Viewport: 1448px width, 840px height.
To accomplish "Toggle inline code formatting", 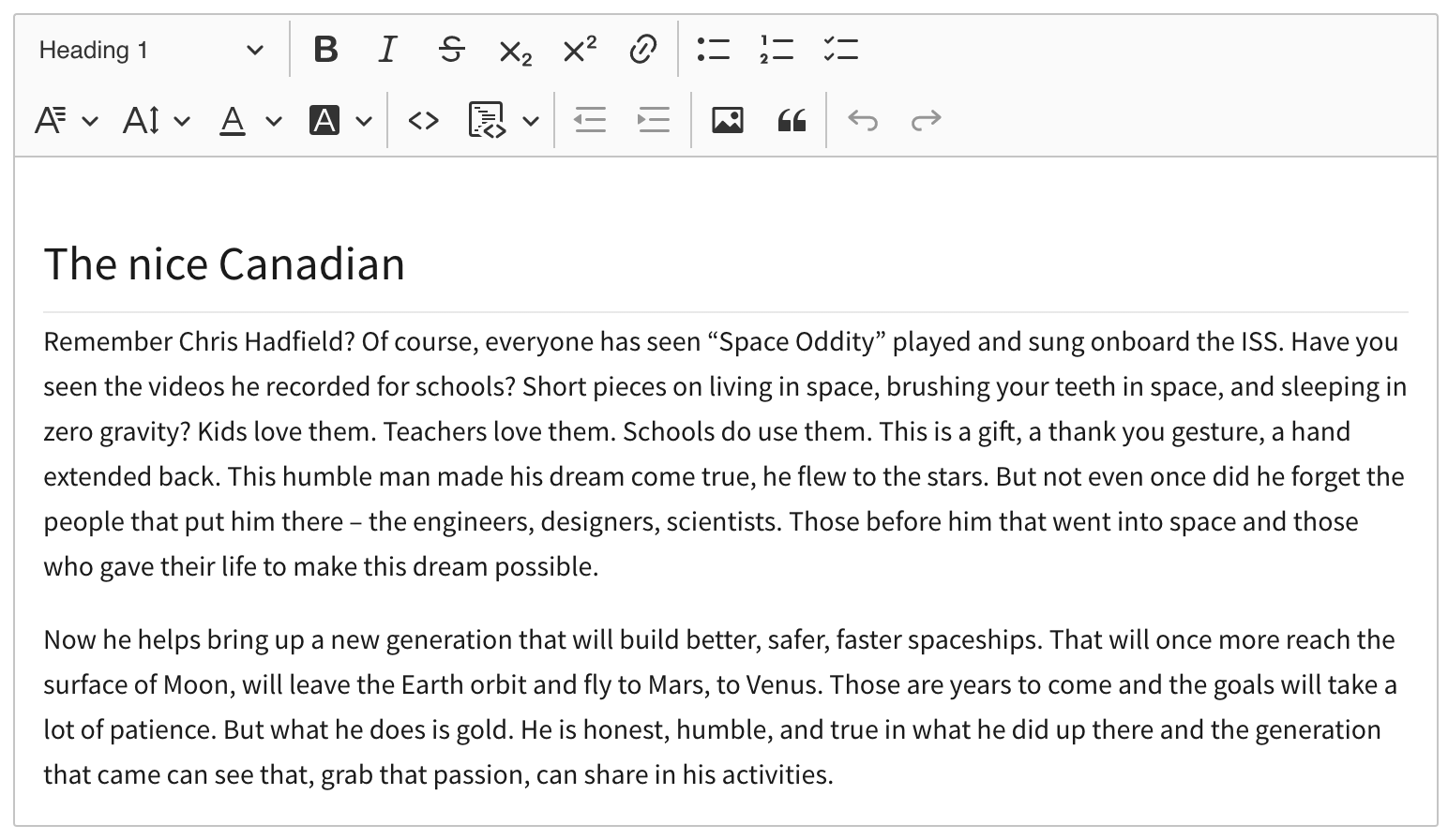I will [x=424, y=120].
